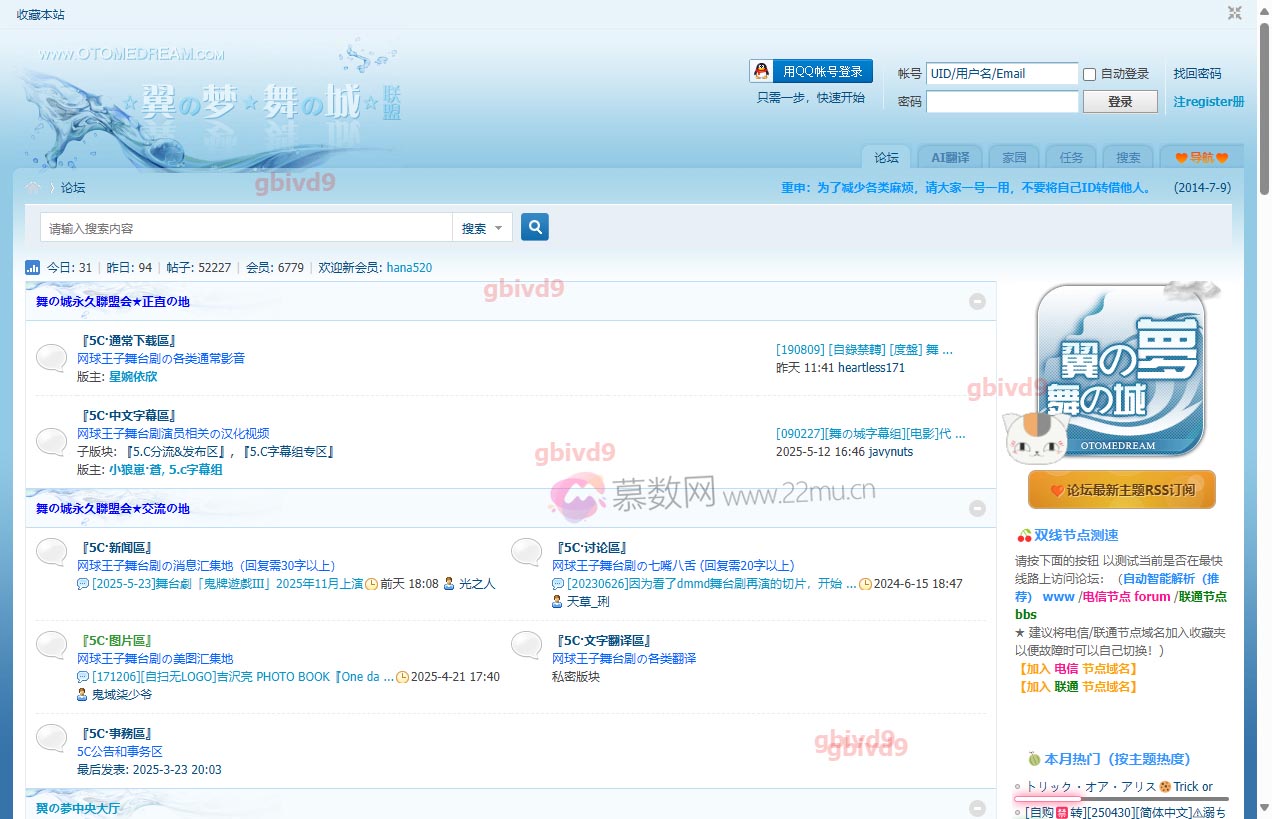Collapse the 交流の地 forum section
The height and width of the screenshot is (819, 1272).
[977, 508]
